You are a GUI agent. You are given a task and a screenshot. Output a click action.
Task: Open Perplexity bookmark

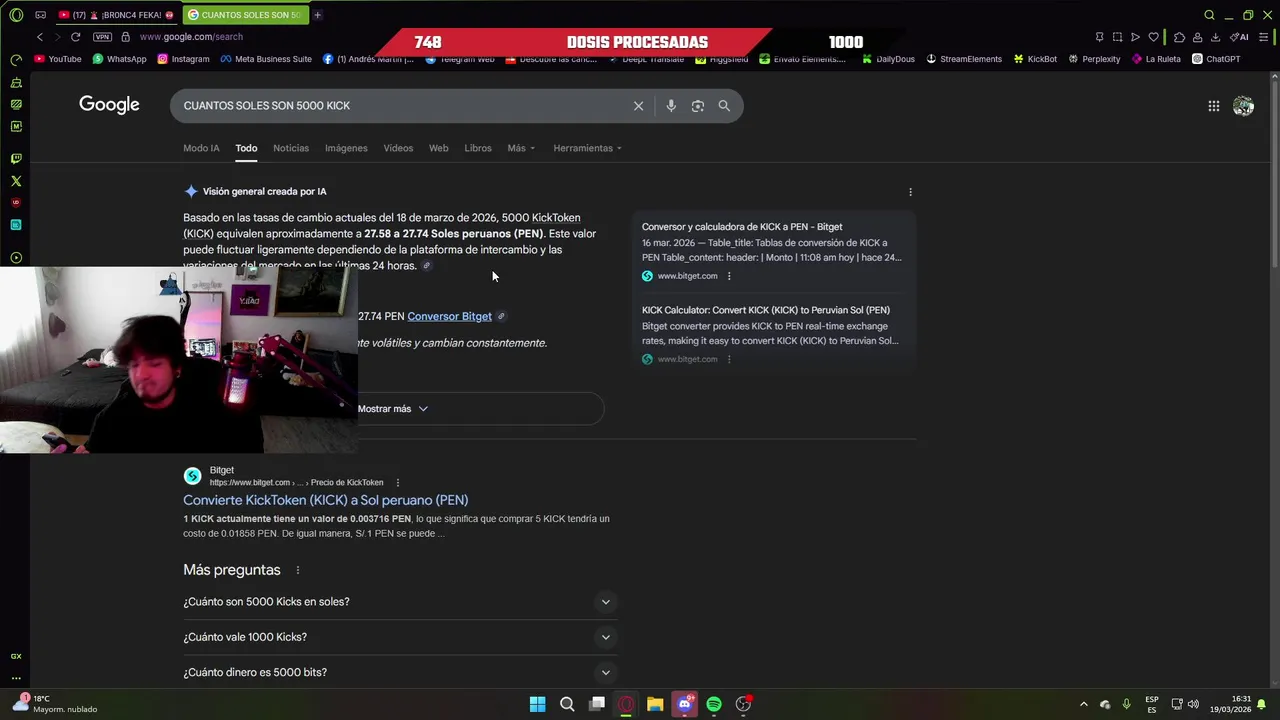pos(1094,59)
